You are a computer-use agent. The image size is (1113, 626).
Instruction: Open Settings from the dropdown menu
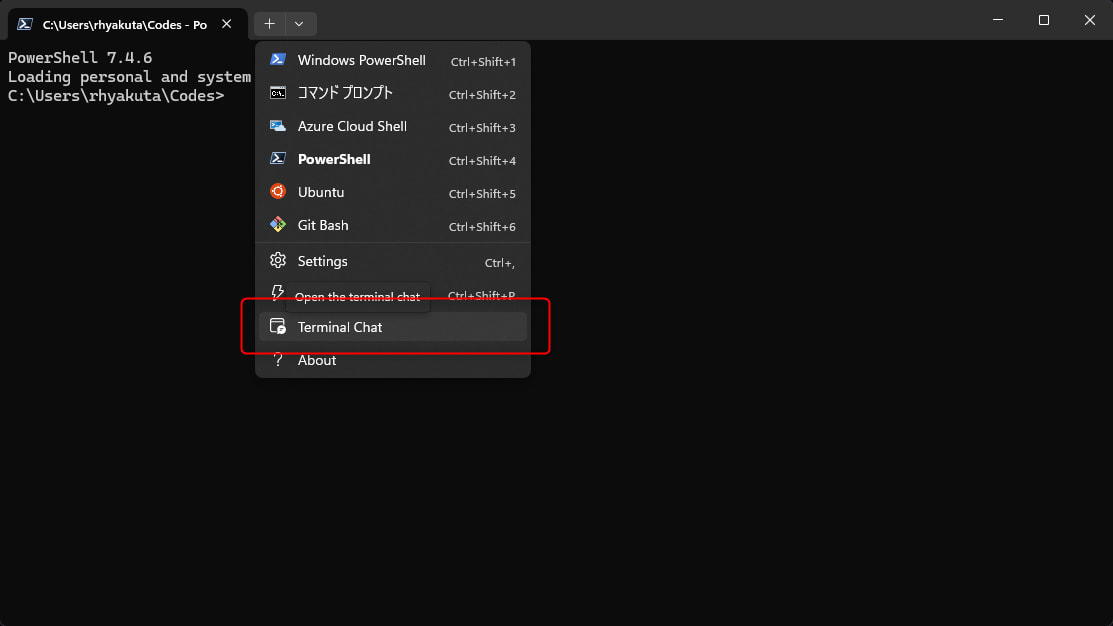tap(393, 261)
